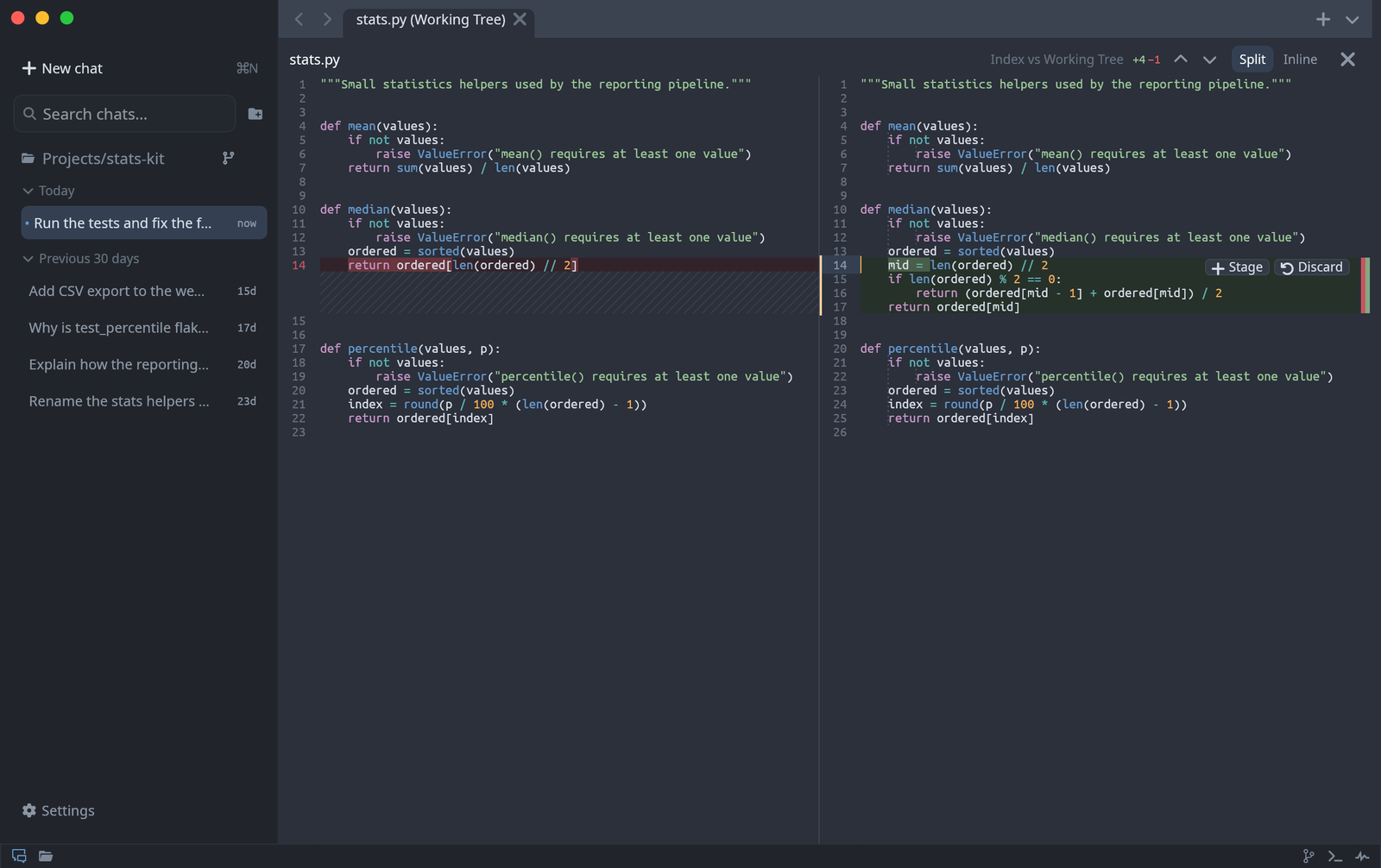Click the git branch icon next to stats-kit
The width and height of the screenshot is (1381, 868).
coord(228,158)
